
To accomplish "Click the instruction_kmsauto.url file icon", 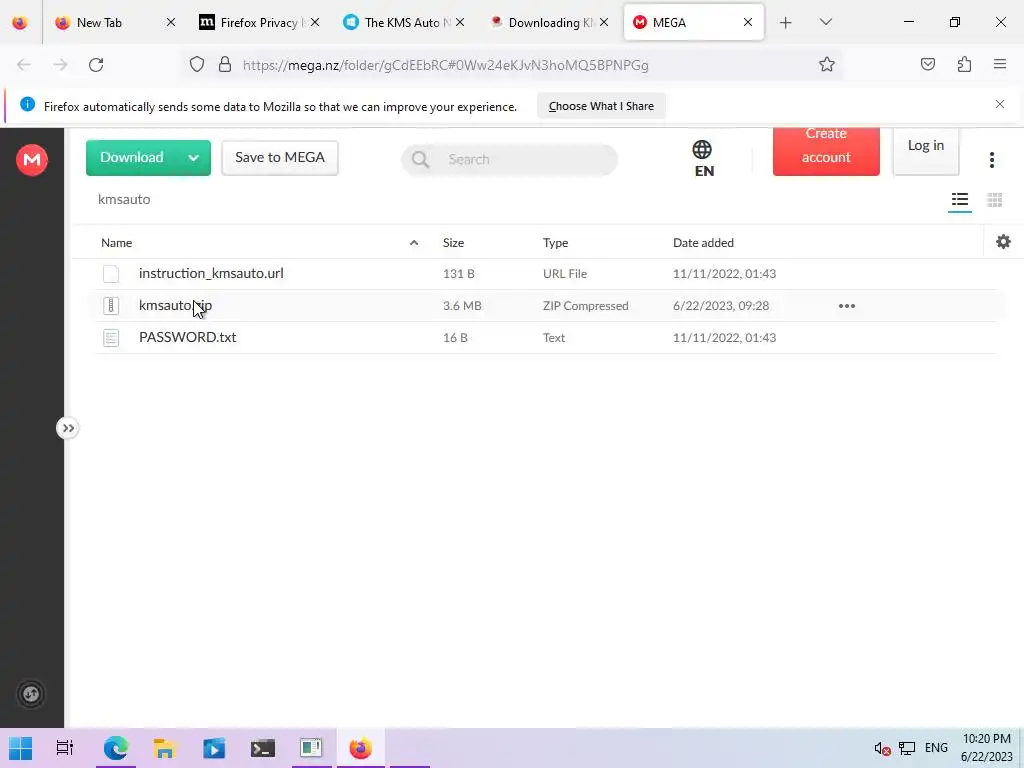I will (111, 274).
